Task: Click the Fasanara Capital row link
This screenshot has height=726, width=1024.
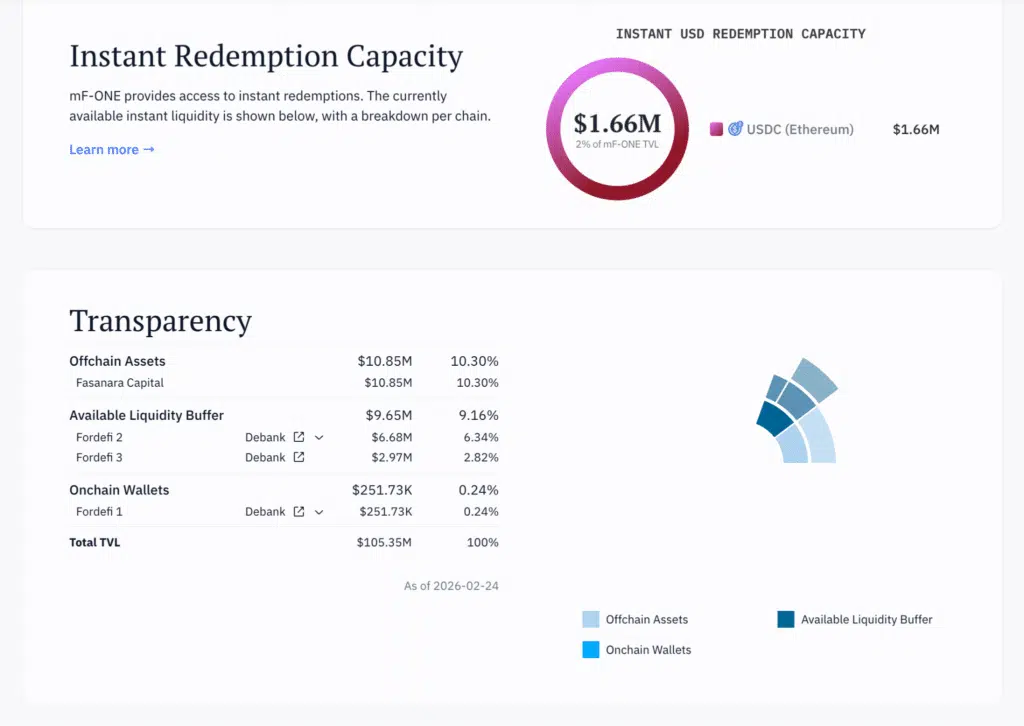Action: pos(120,383)
